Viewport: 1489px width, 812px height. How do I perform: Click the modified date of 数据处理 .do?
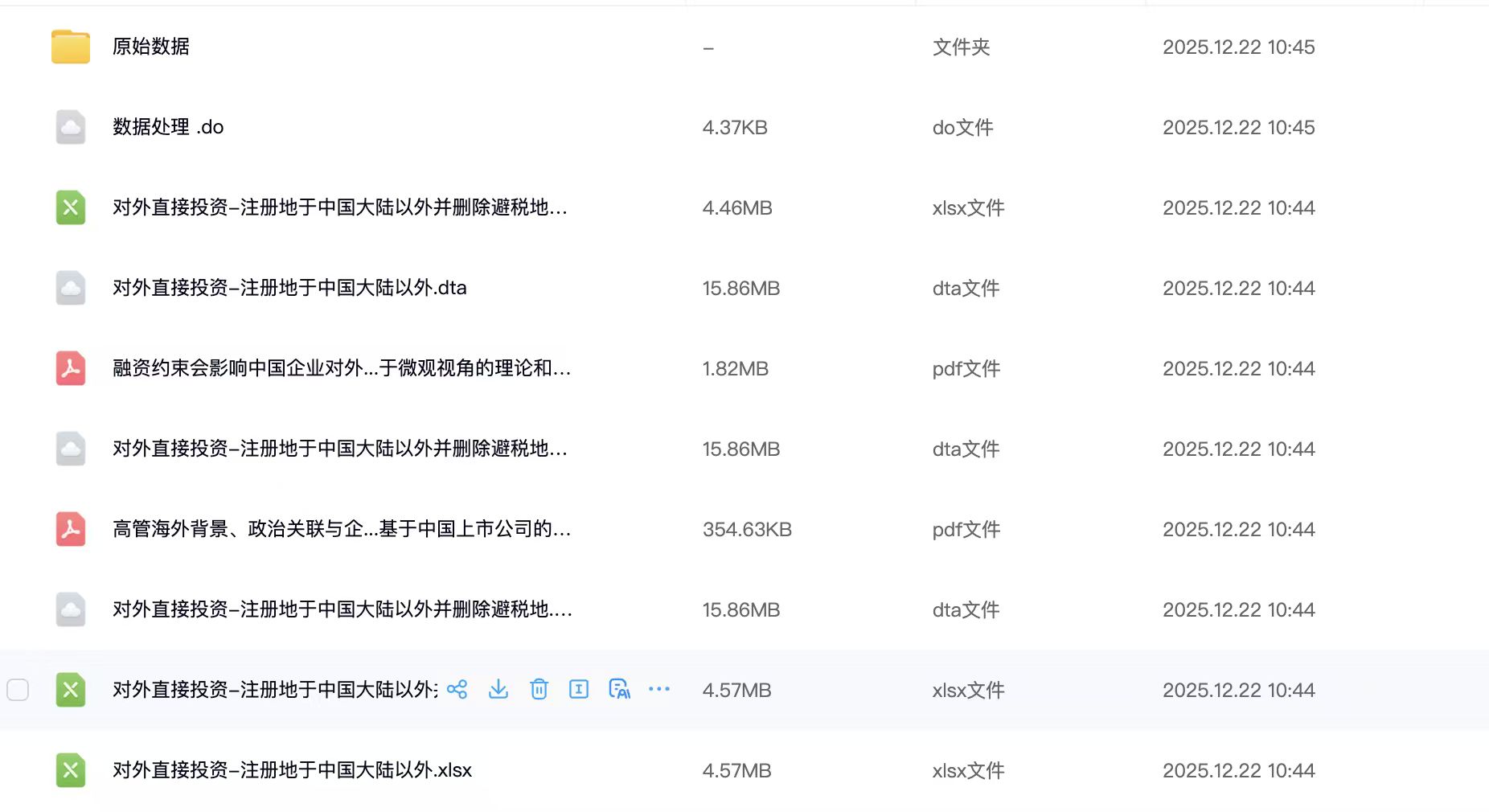coord(1239,128)
